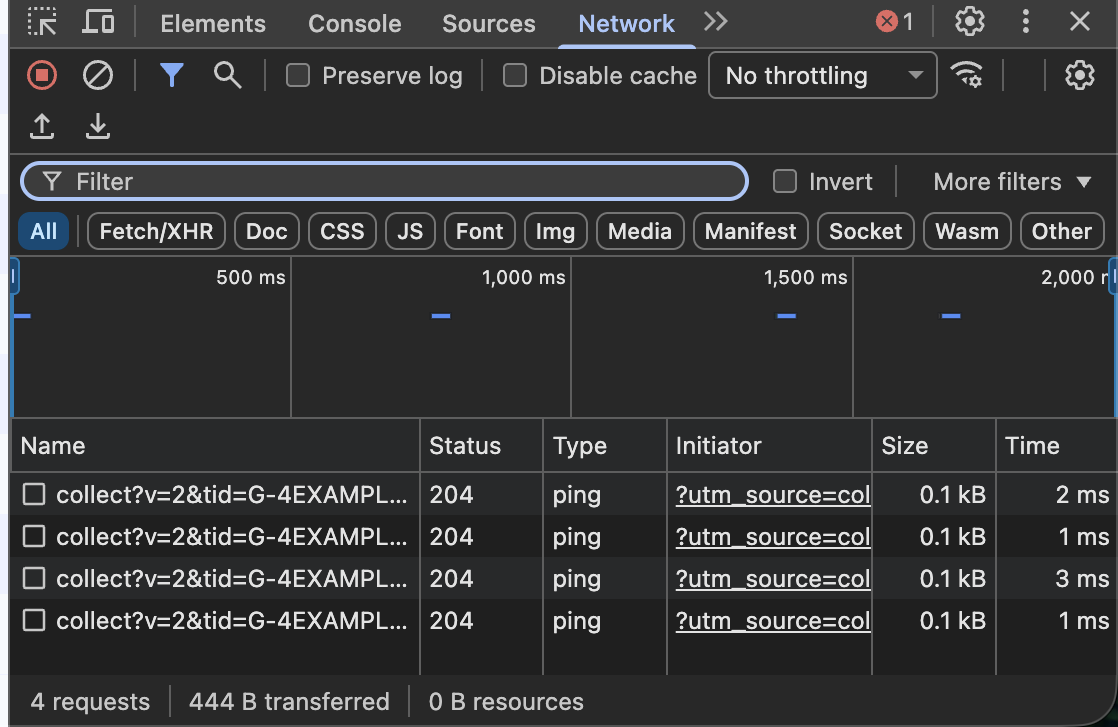Image resolution: width=1118 pixels, height=727 pixels.
Task: Check the box in the 2 ms request row
Action: 34,495
